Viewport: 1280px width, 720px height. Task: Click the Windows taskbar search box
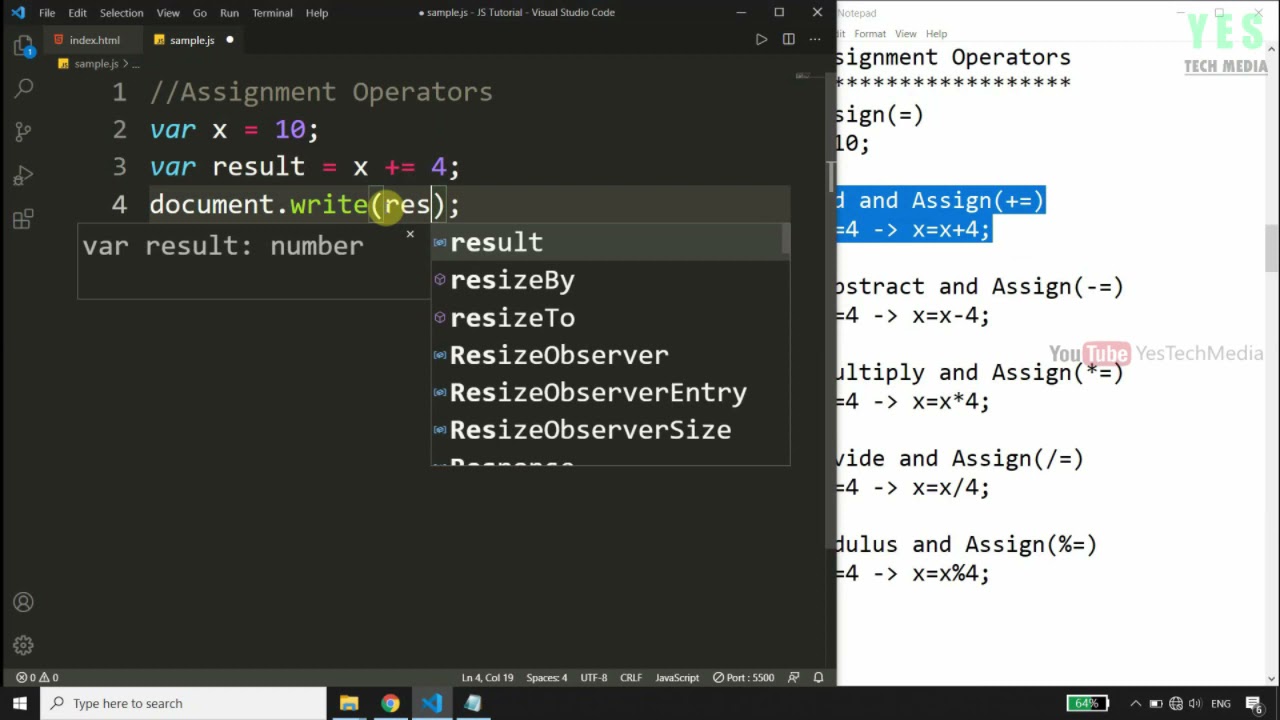point(183,703)
